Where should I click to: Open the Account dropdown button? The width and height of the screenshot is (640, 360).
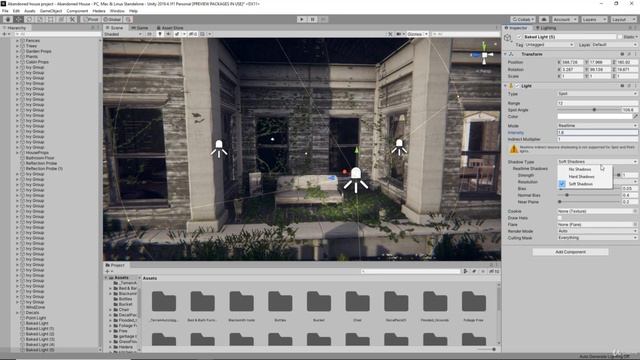(x=564, y=19)
